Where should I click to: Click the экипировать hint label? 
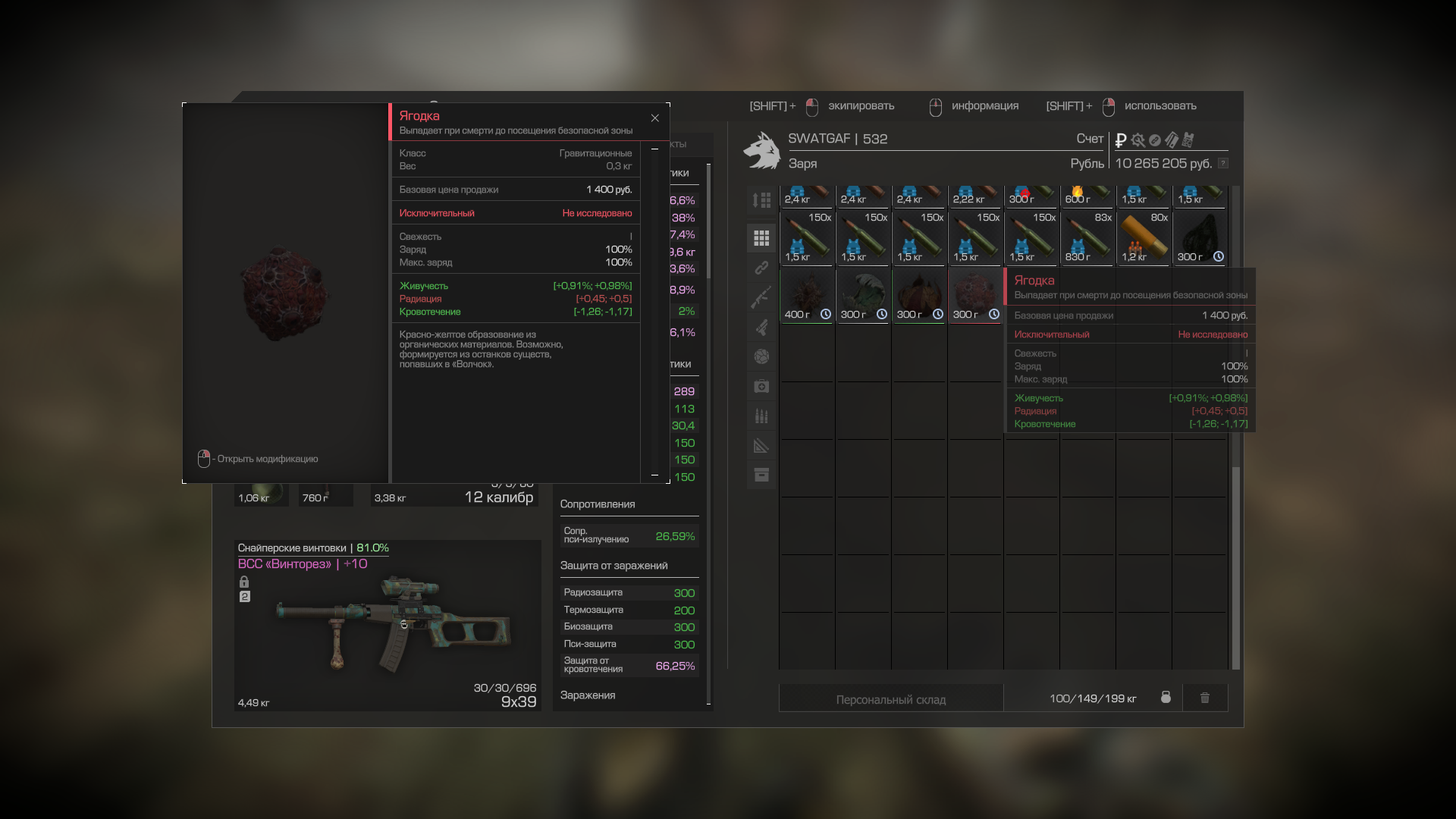point(861,106)
